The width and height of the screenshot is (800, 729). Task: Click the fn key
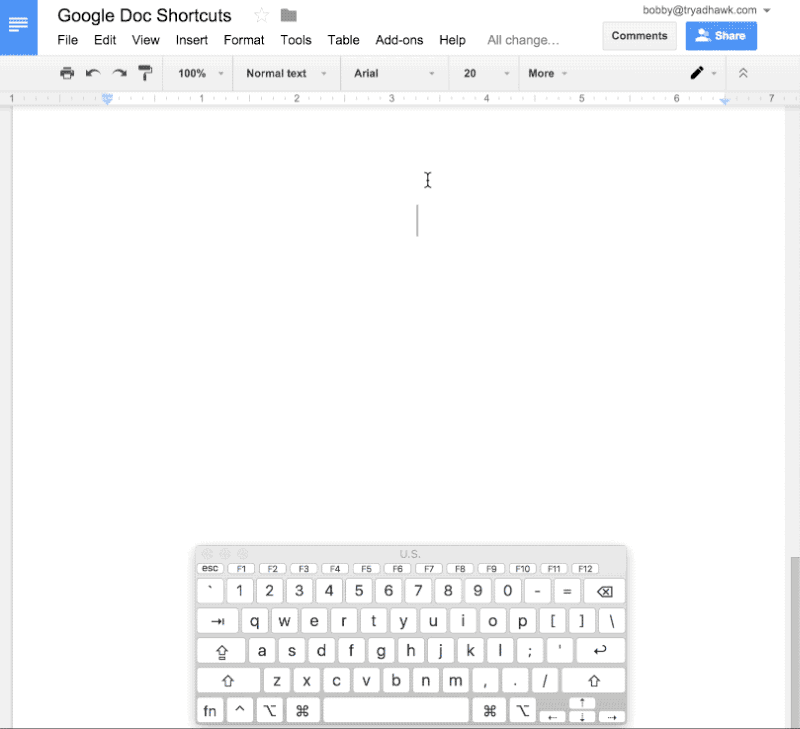pyautogui.click(x=210, y=711)
